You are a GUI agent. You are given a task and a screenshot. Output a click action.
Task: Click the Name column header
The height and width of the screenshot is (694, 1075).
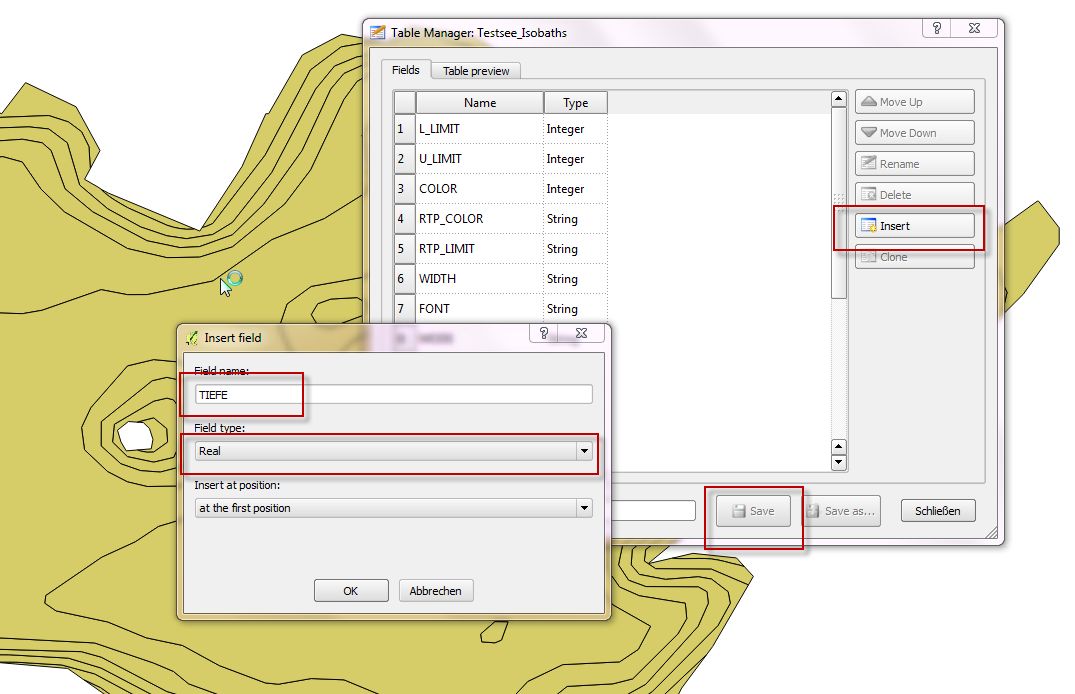tap(479, 103)
